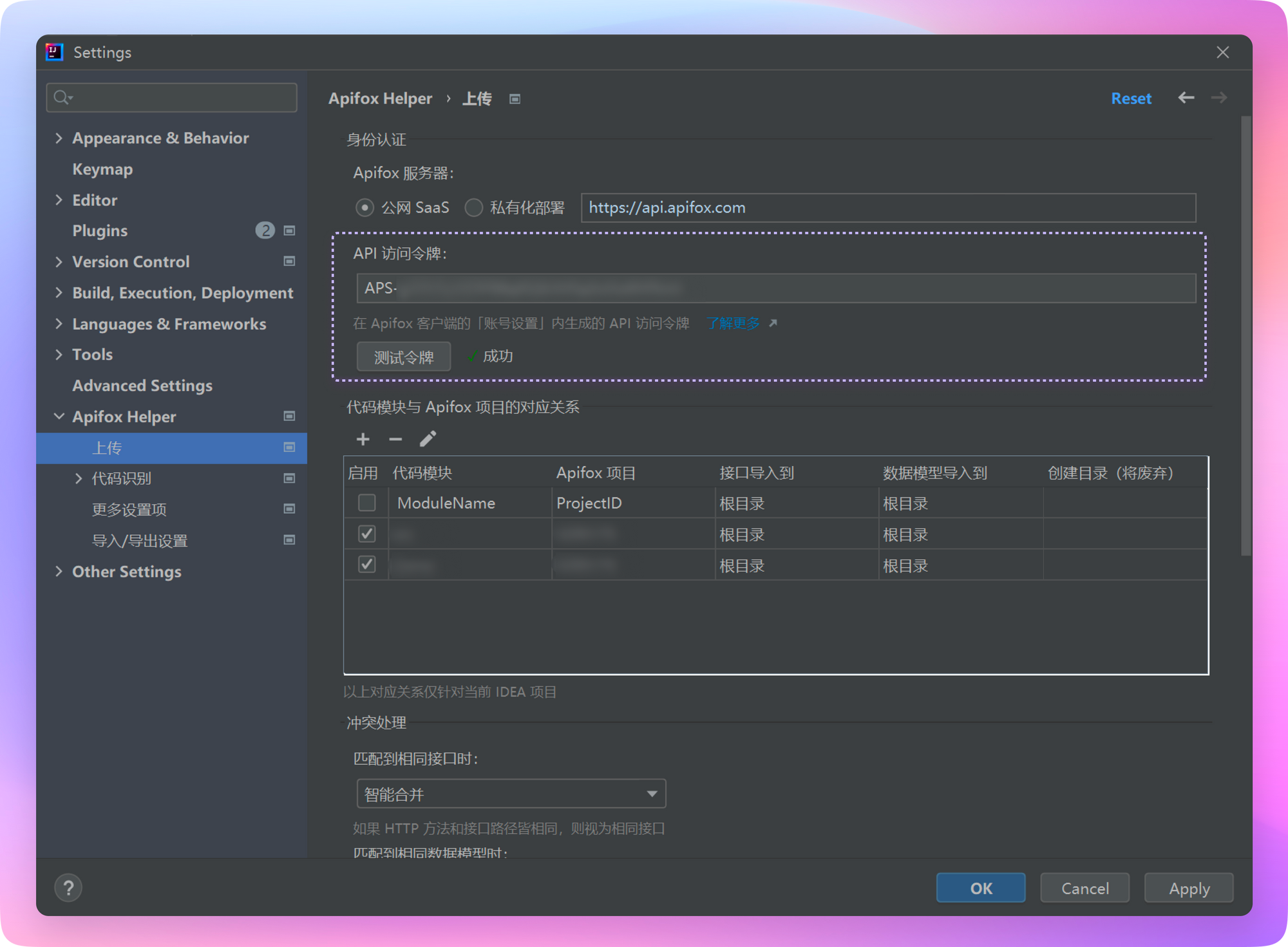Click the Cancel button
The width and height of the screenshot is (1288, 947).
[x=1085, y=888]
